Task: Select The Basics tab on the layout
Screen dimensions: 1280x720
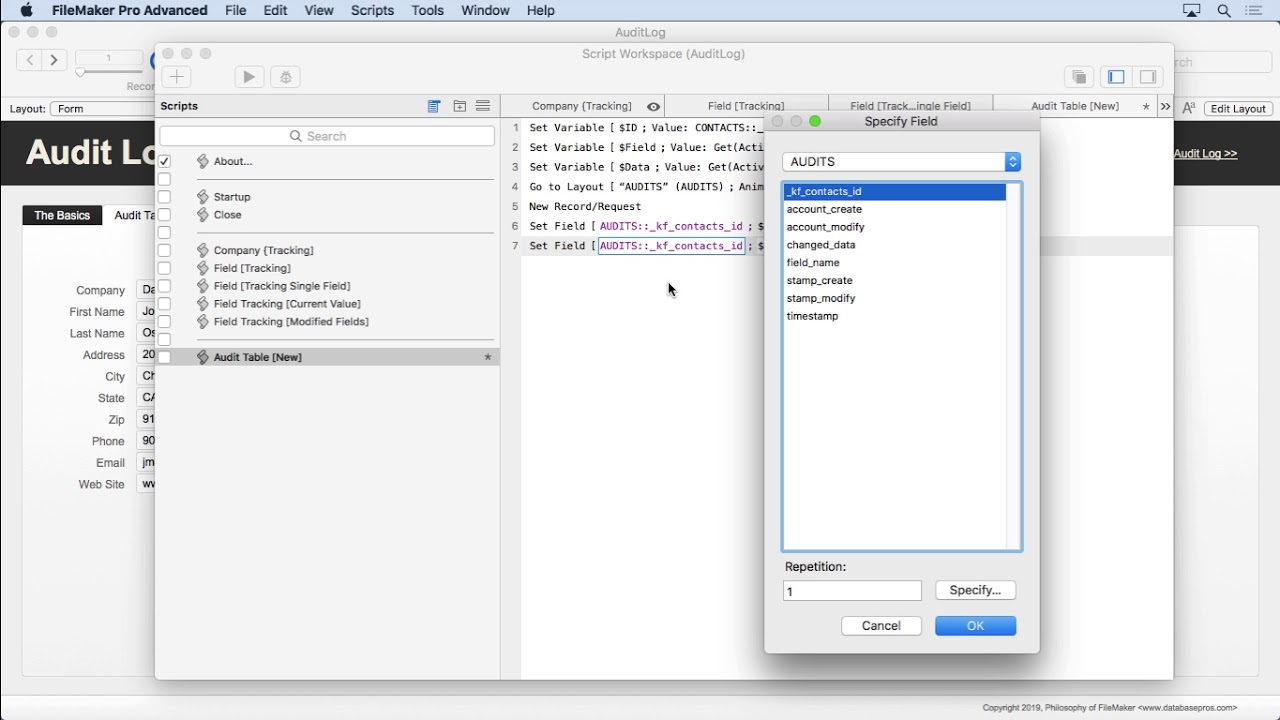Action: point(62,215)
